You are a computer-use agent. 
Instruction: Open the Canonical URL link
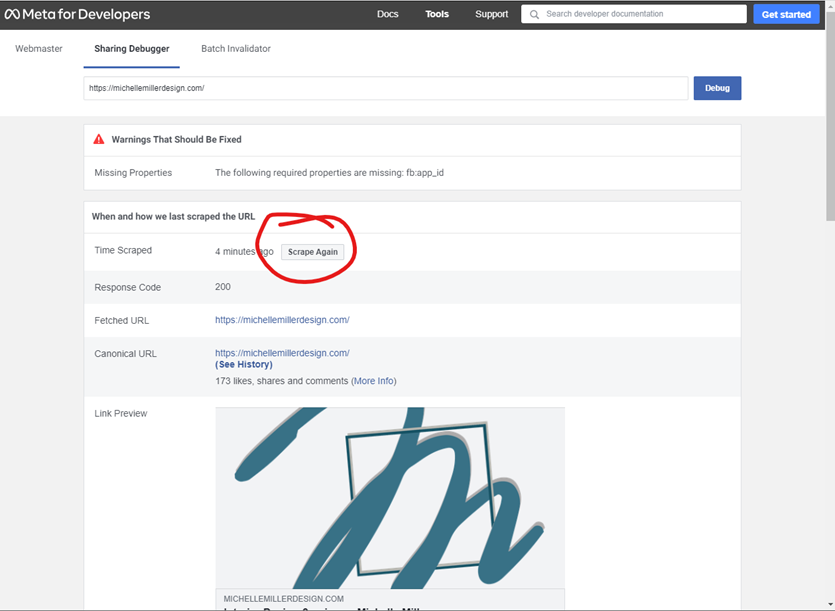(x=282, y=353)
